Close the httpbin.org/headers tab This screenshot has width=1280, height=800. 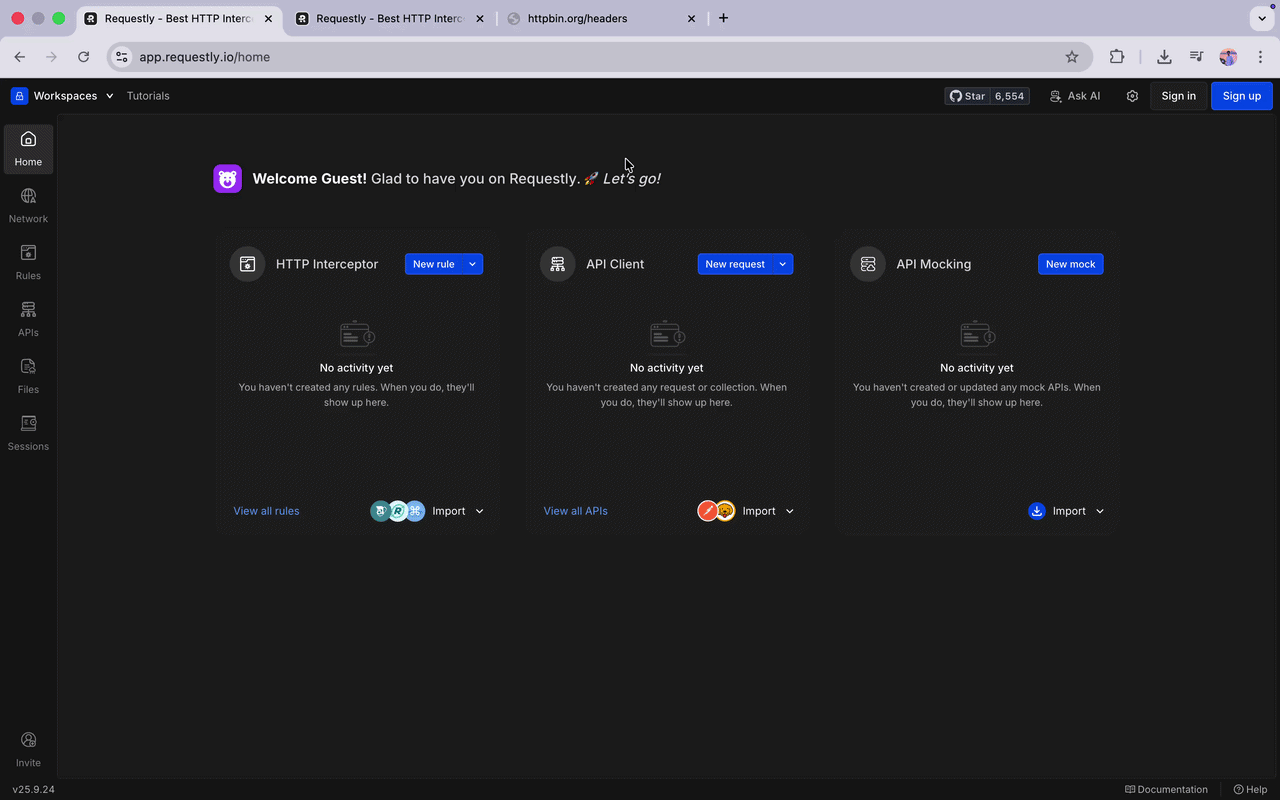point(691,18)
